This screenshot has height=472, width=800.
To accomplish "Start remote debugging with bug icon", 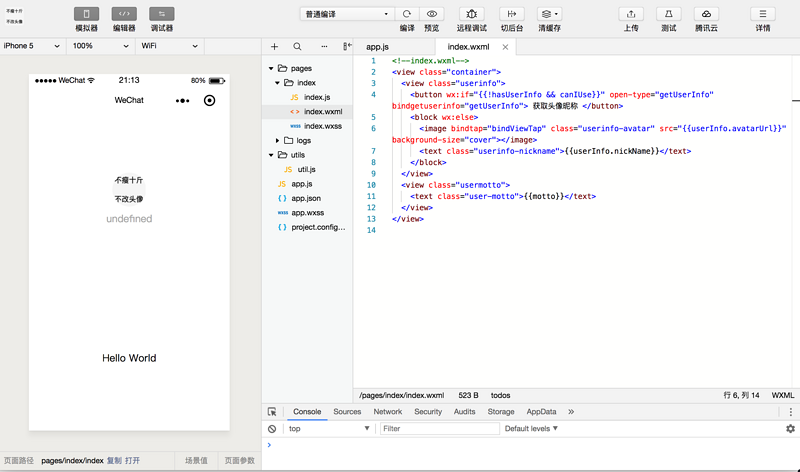I will tap(472, 14).
